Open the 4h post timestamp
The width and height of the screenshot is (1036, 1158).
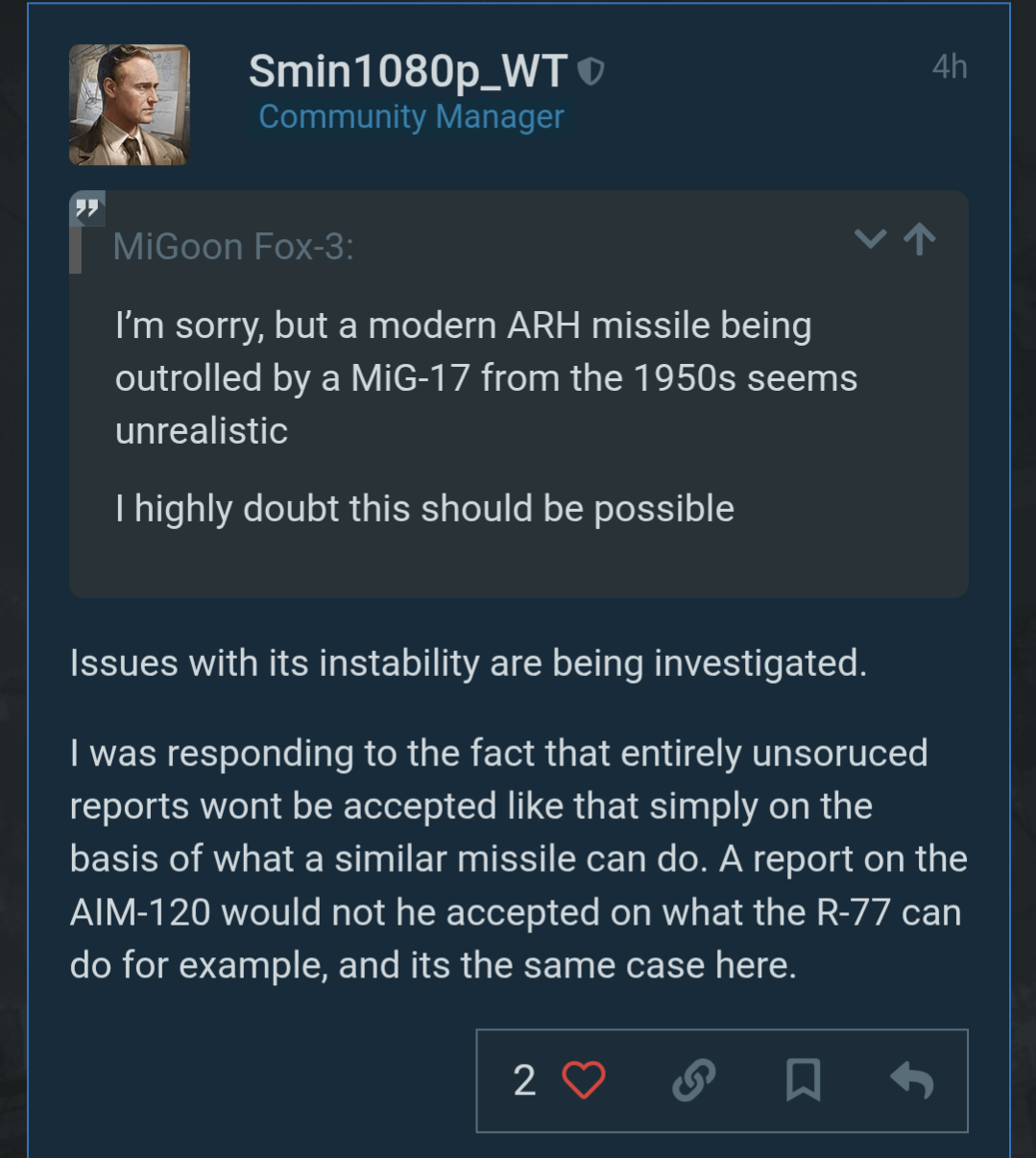pos(949,67)
